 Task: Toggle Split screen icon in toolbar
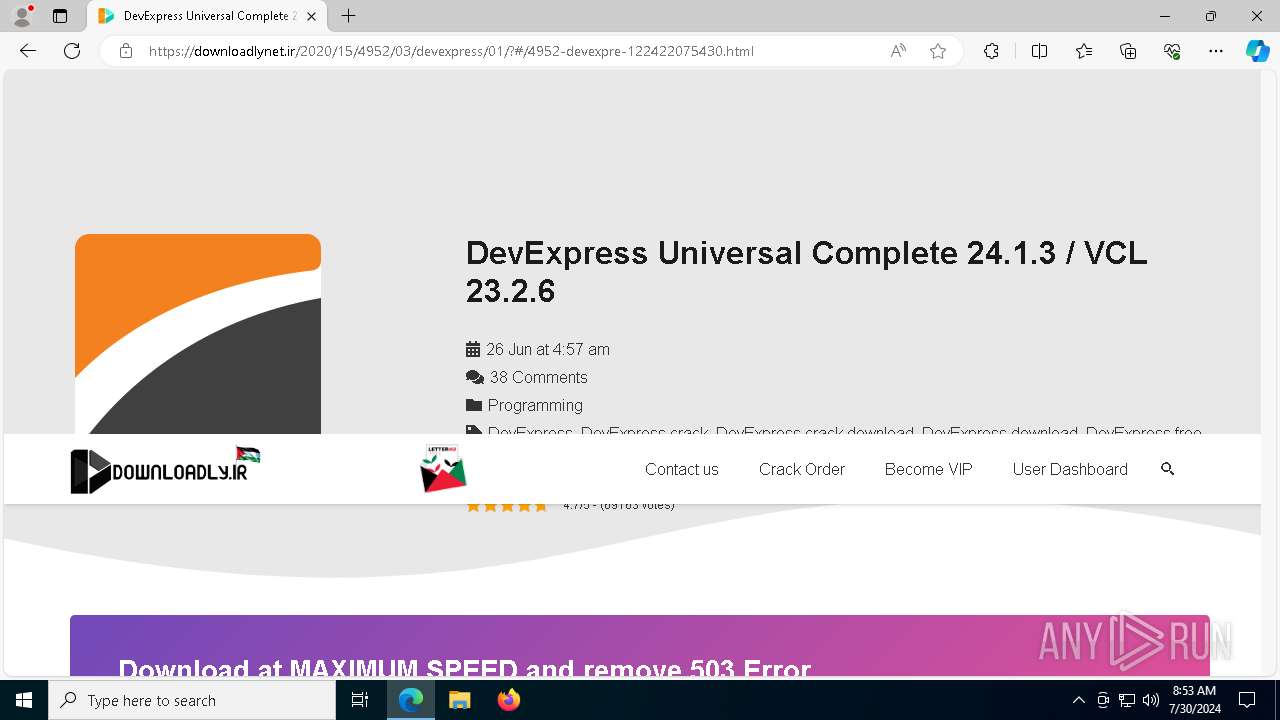point(1039,51)
